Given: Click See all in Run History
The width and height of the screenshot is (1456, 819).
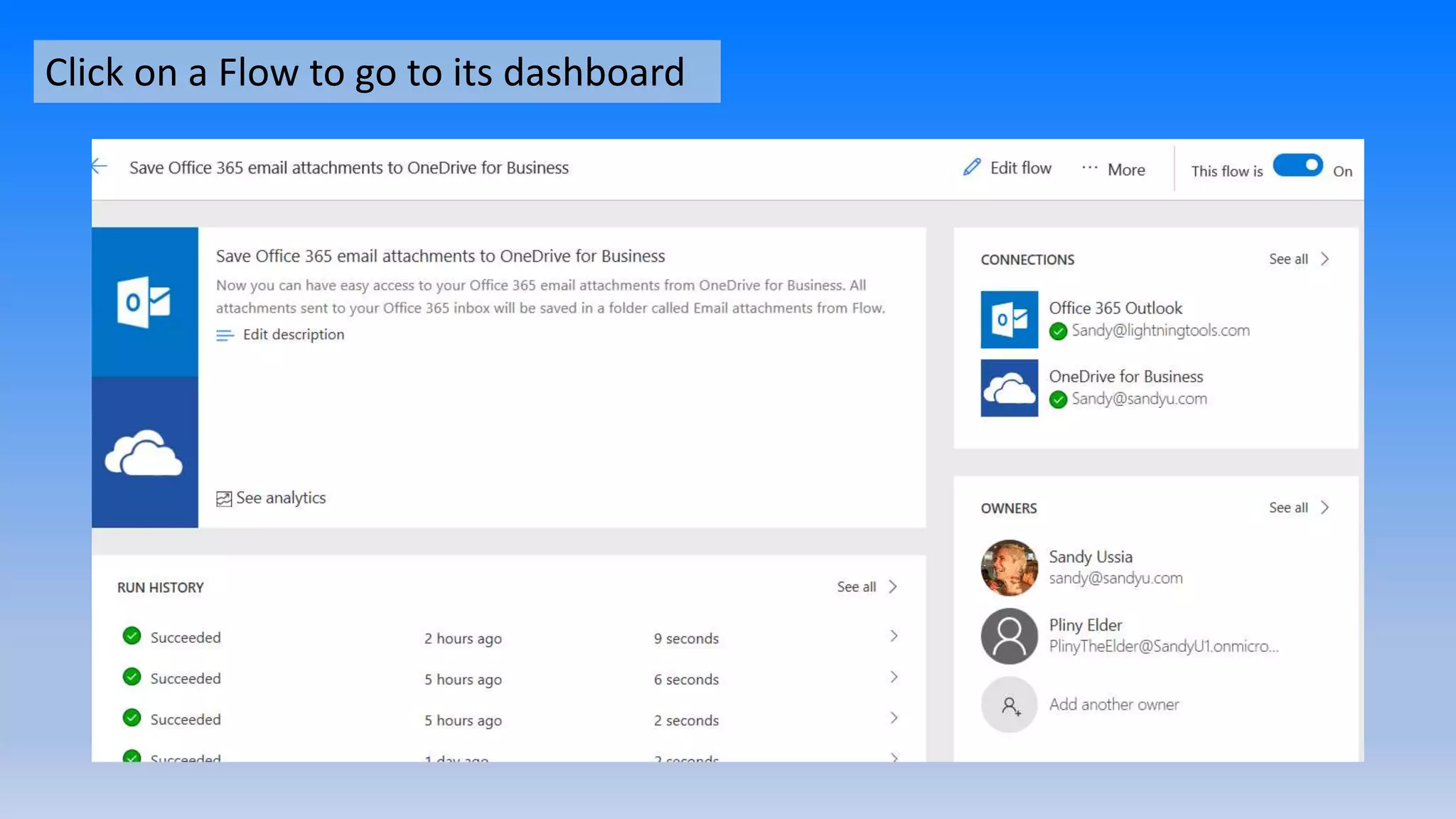Looking at the screenshot, I should (x=856, y=587).
